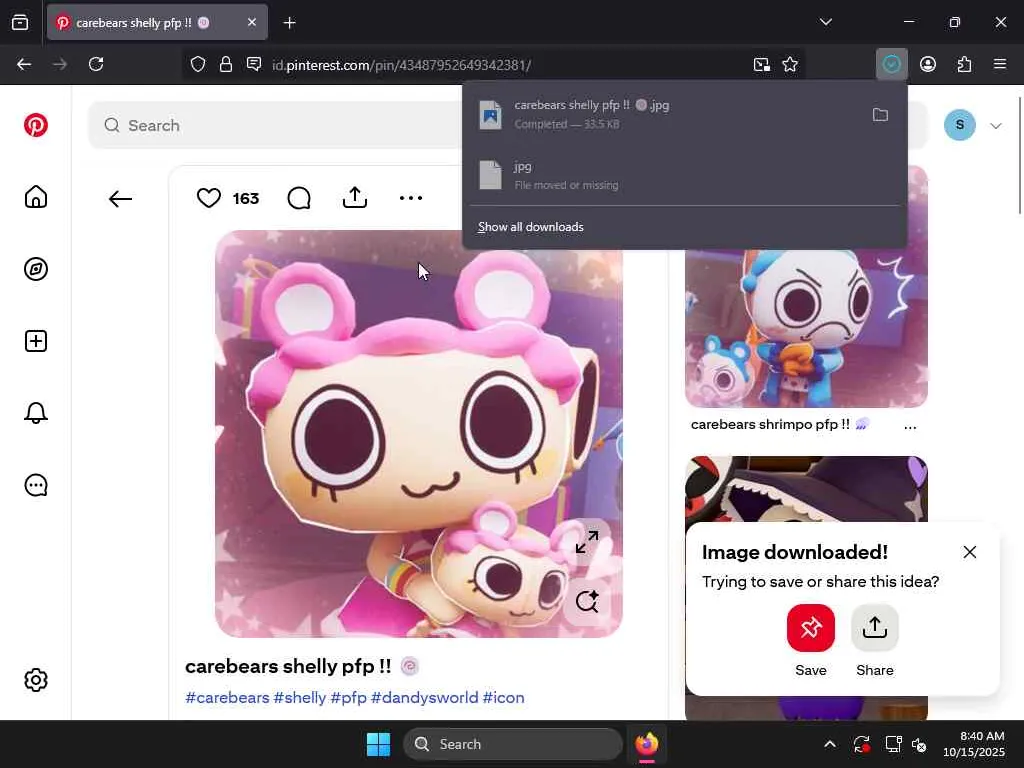Click the taskbar clock and date
The image size is (1024, 768).
[974, 744]
